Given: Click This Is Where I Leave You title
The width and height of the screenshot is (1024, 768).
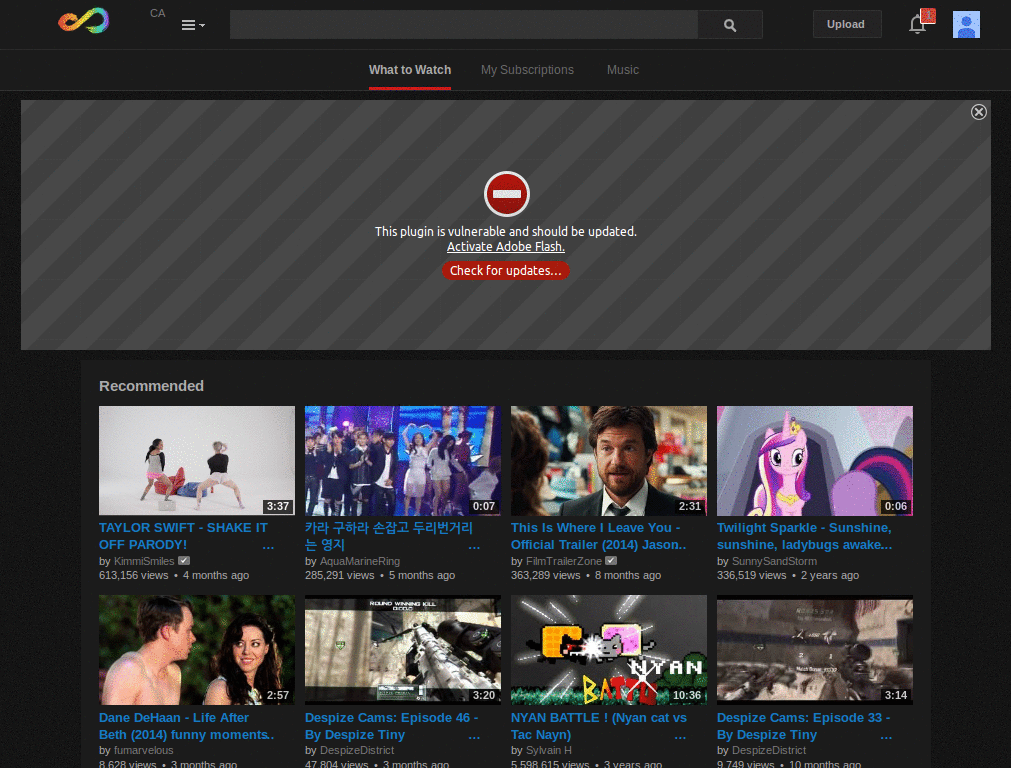Looking at the screenshot, I should point(598,536).
